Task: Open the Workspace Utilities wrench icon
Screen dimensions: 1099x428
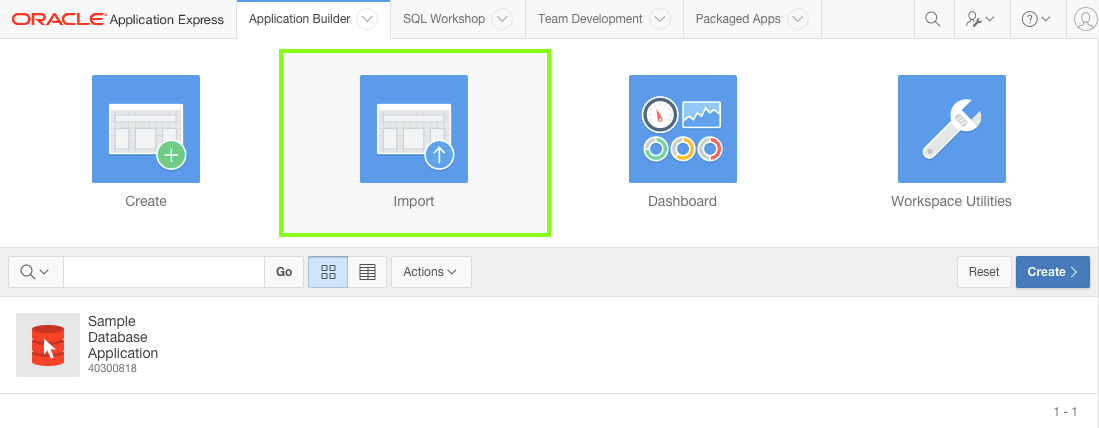Action: (x=951, y=129)
